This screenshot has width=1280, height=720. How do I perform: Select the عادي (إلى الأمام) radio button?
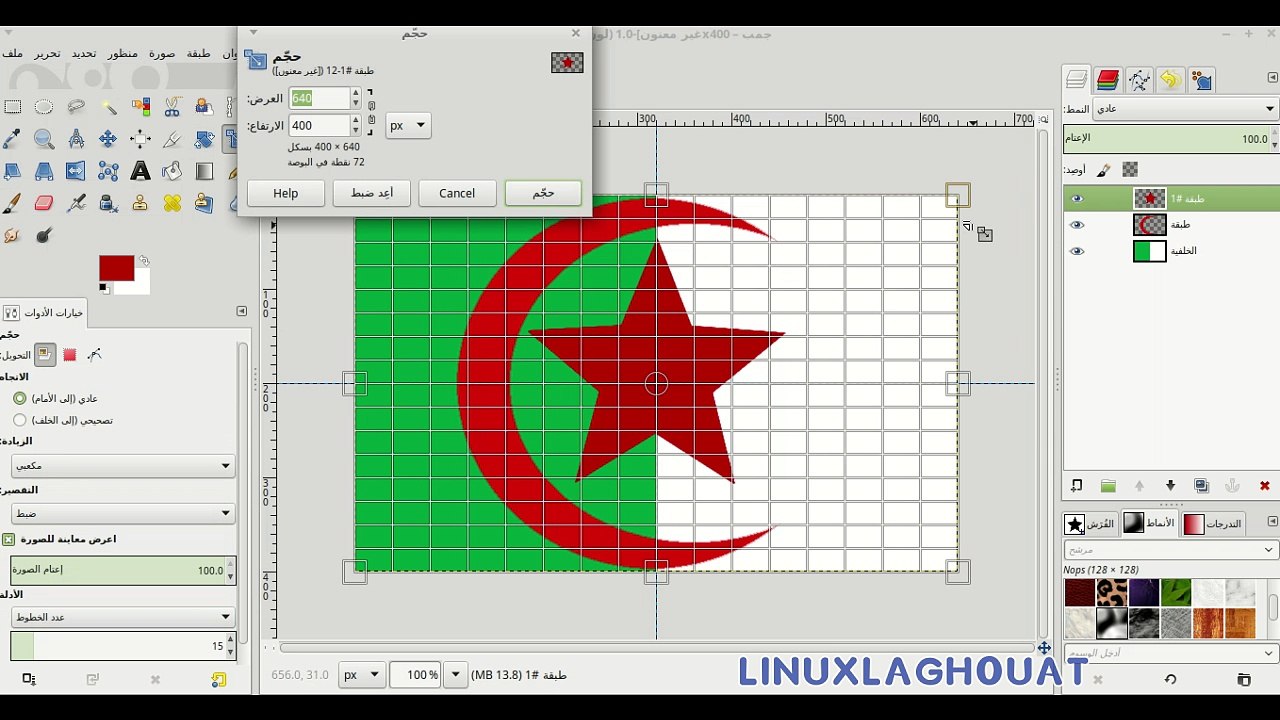[x=20, y=398]
